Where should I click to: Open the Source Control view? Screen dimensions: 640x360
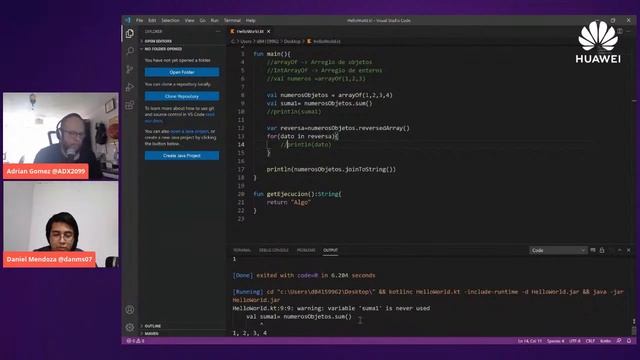pyautogui.click(x=130, y=69)
